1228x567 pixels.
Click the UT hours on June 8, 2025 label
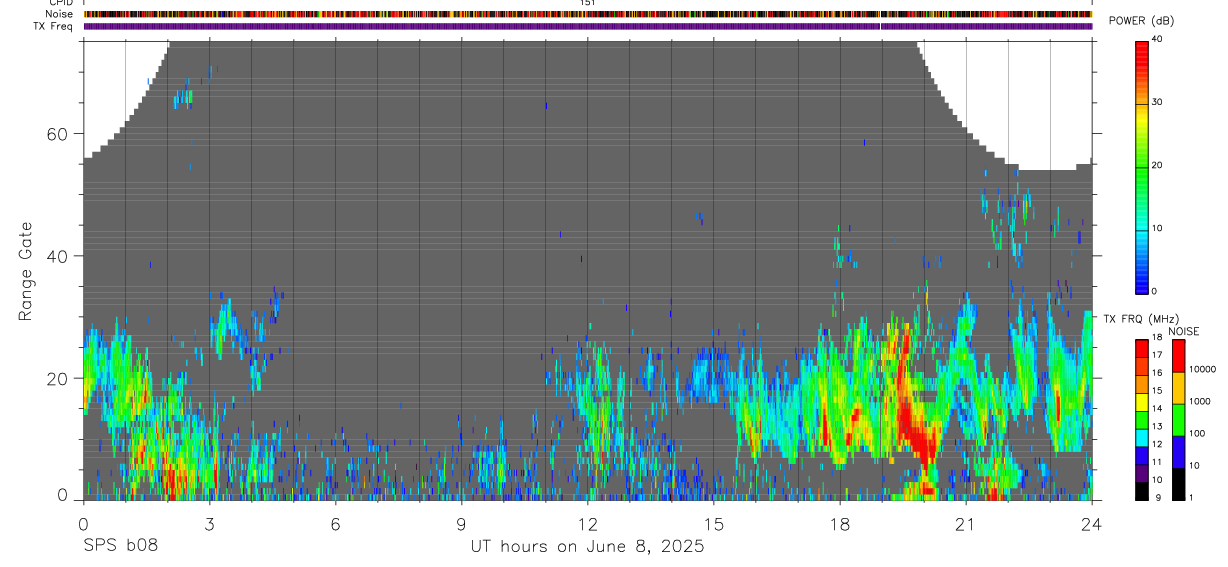click(x=587, y=546)
